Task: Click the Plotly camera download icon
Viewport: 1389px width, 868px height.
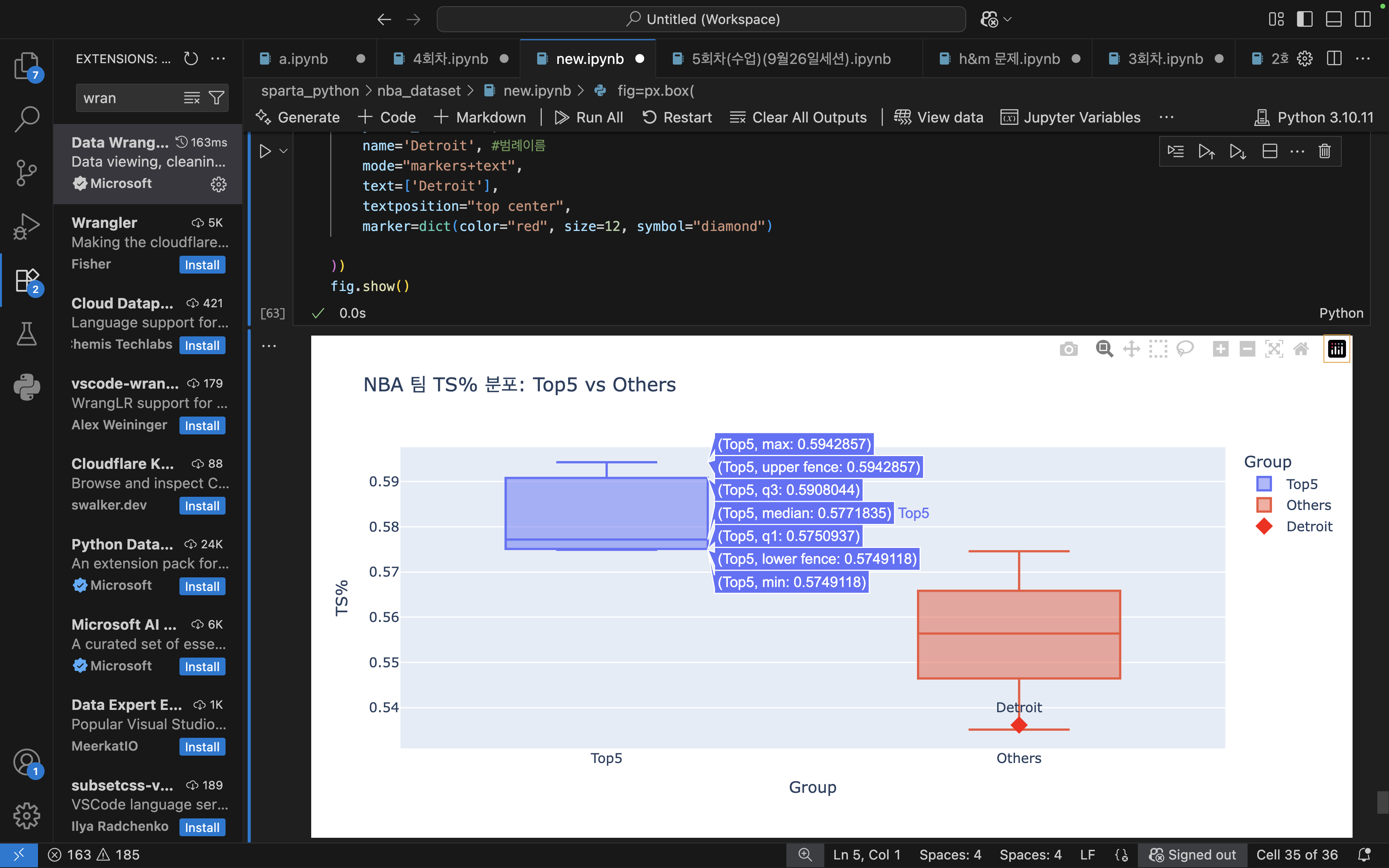Action: pyautogui.click(x=1068, y=349)
